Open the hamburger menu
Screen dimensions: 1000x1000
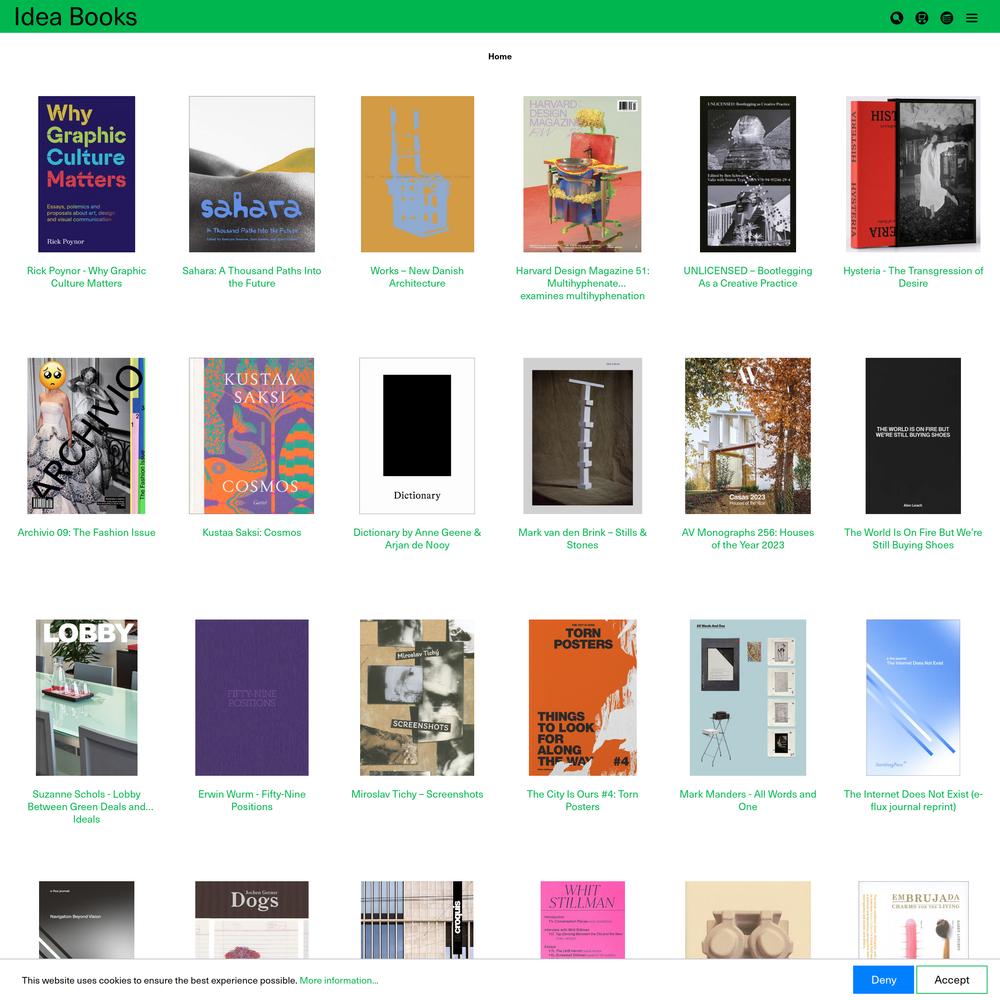coord(971,18)
